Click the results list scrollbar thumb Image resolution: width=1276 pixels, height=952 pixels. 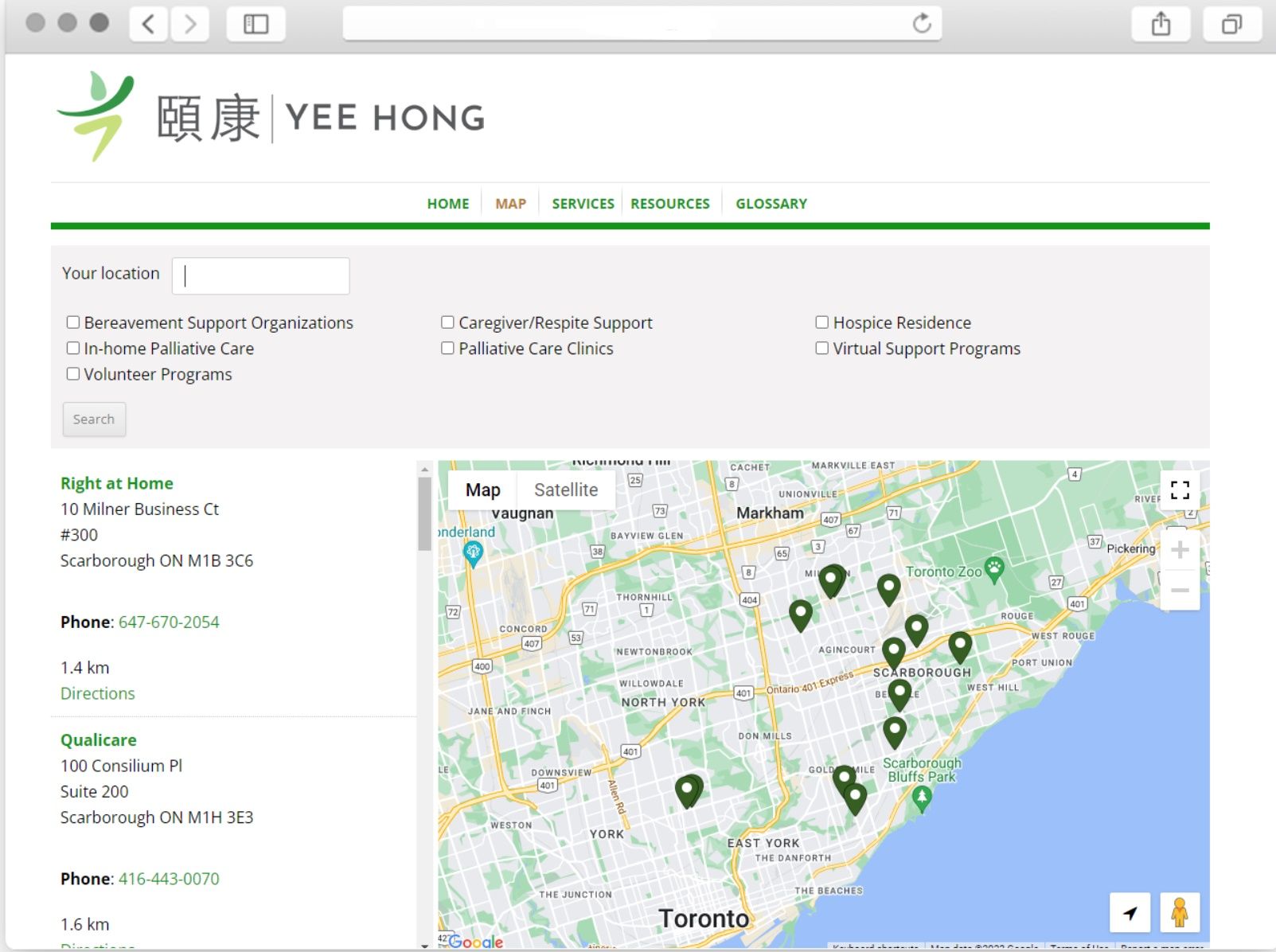coord(424,513)
